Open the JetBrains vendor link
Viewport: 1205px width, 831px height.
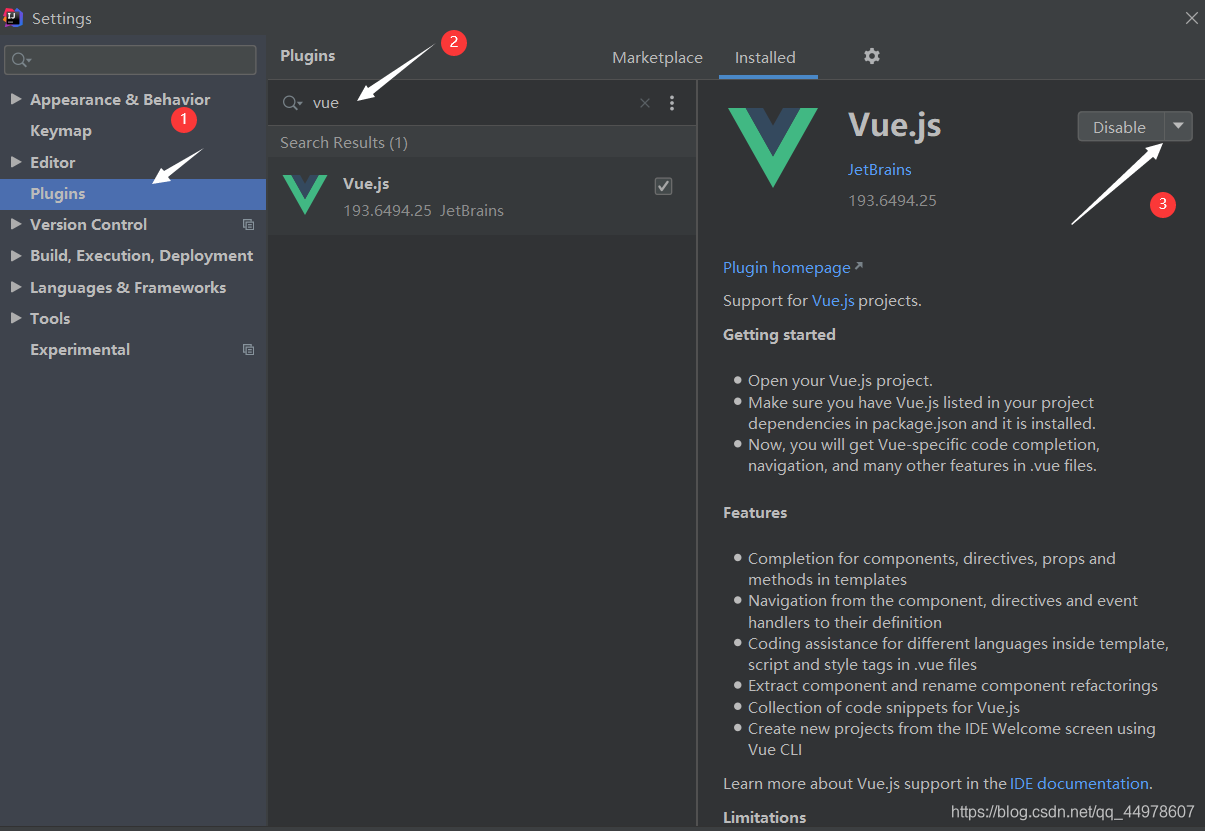tap(880, 170)
